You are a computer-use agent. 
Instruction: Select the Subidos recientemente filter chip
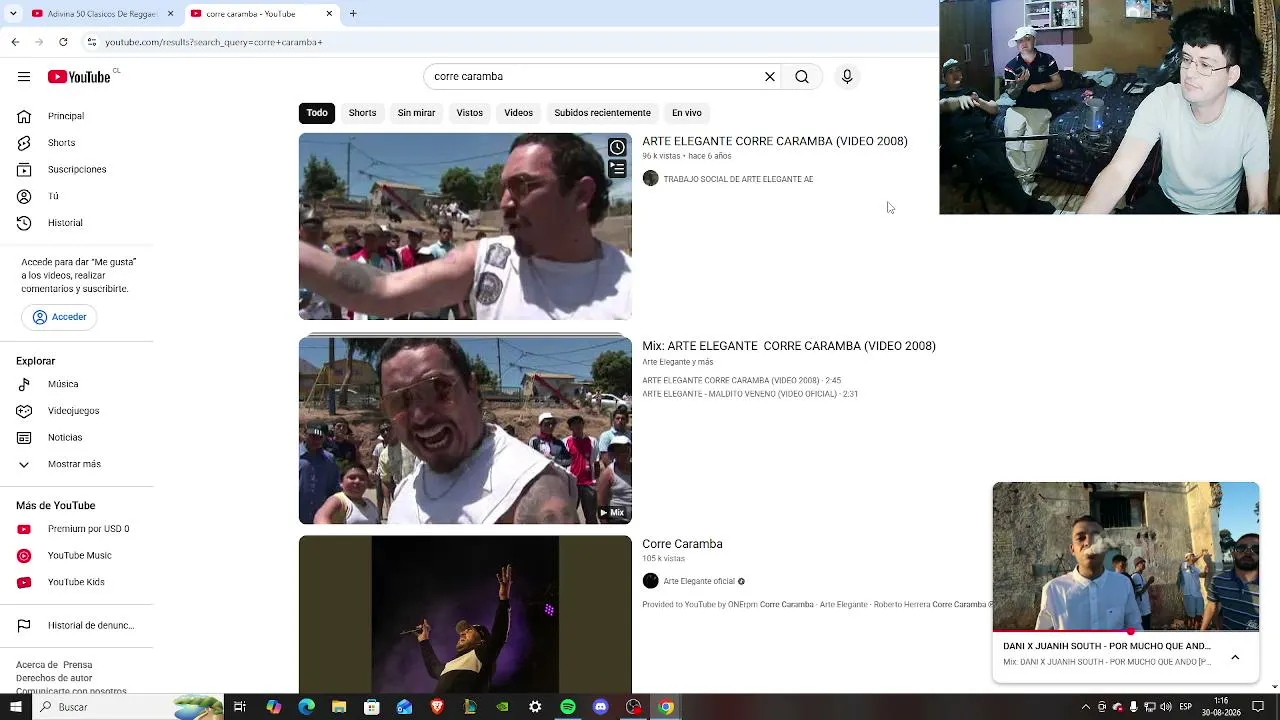pyautogui.click(x=602, y=113)
